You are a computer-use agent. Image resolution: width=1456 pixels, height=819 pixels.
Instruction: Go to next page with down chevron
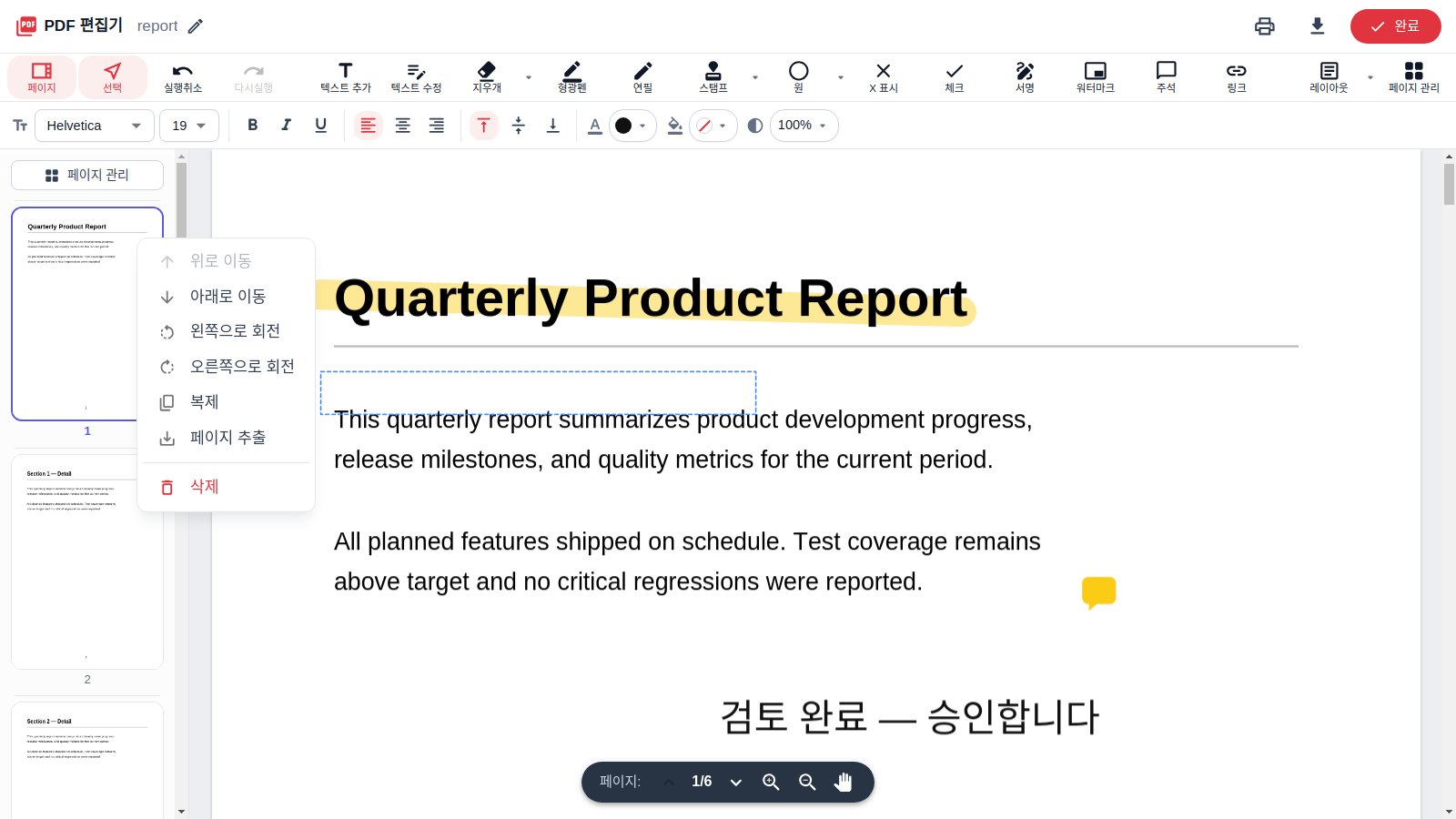coord(736,782)
